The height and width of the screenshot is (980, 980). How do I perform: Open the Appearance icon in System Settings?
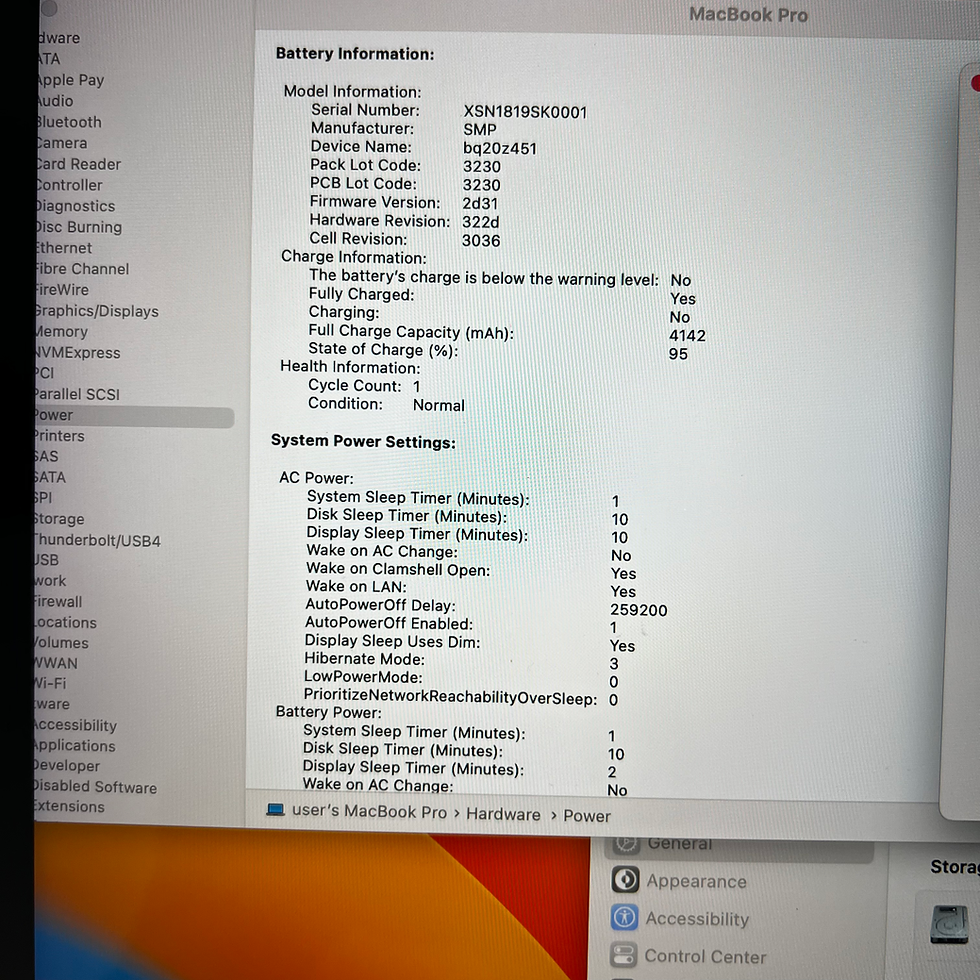pos(625,880)
